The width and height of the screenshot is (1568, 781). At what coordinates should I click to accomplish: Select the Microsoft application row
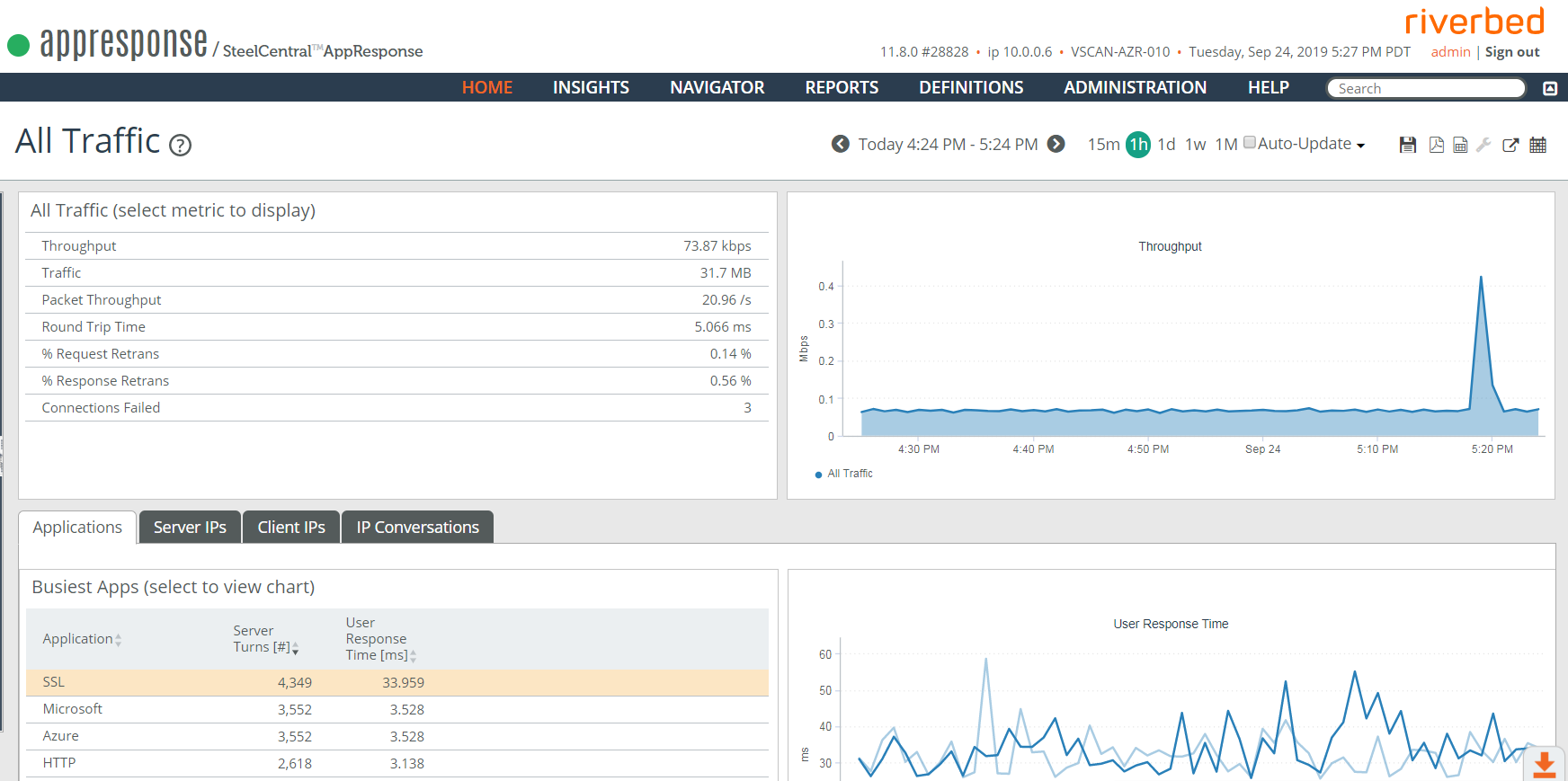coord(396,710)
